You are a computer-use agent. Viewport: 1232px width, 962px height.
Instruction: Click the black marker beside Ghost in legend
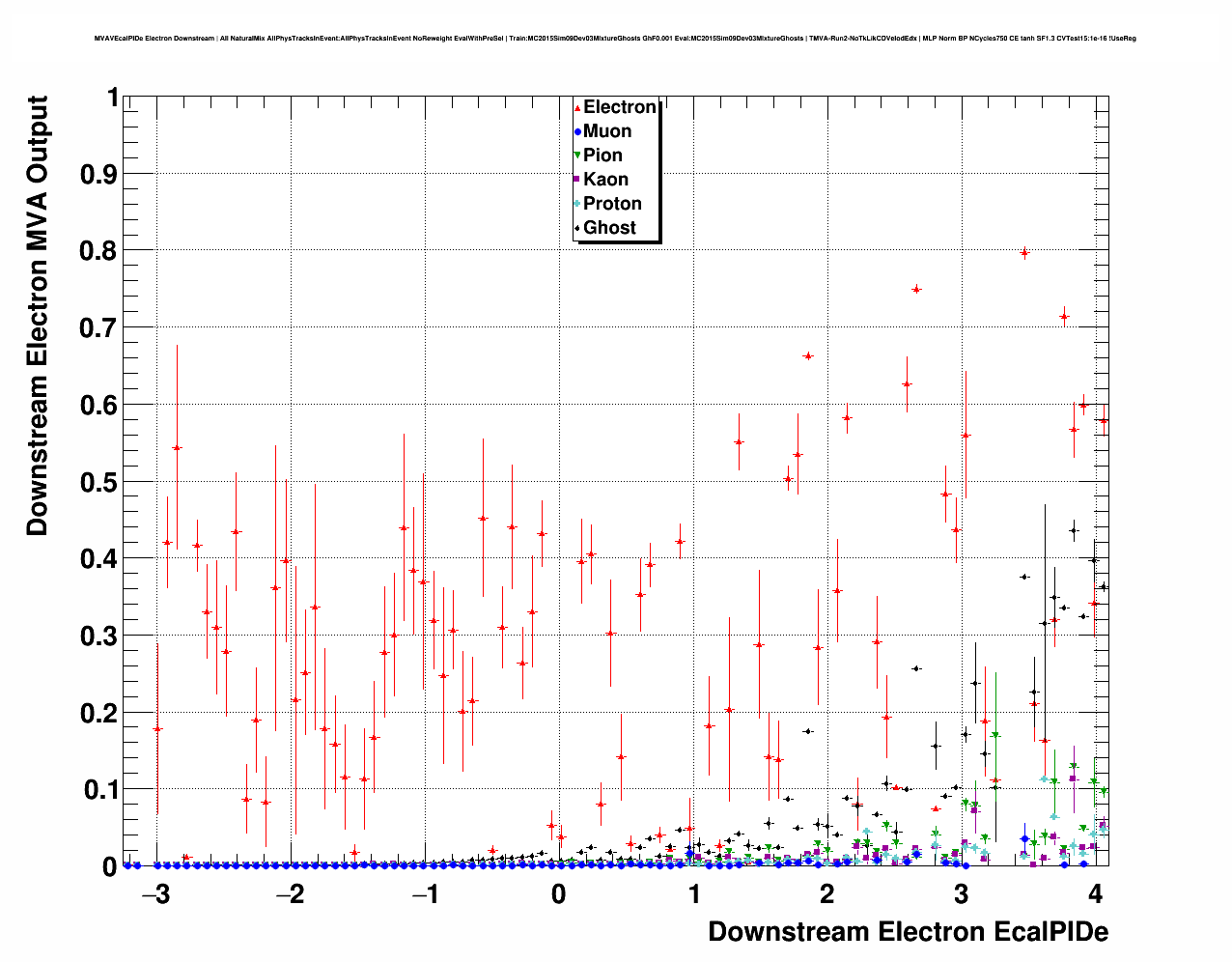(x=577, y=228)
